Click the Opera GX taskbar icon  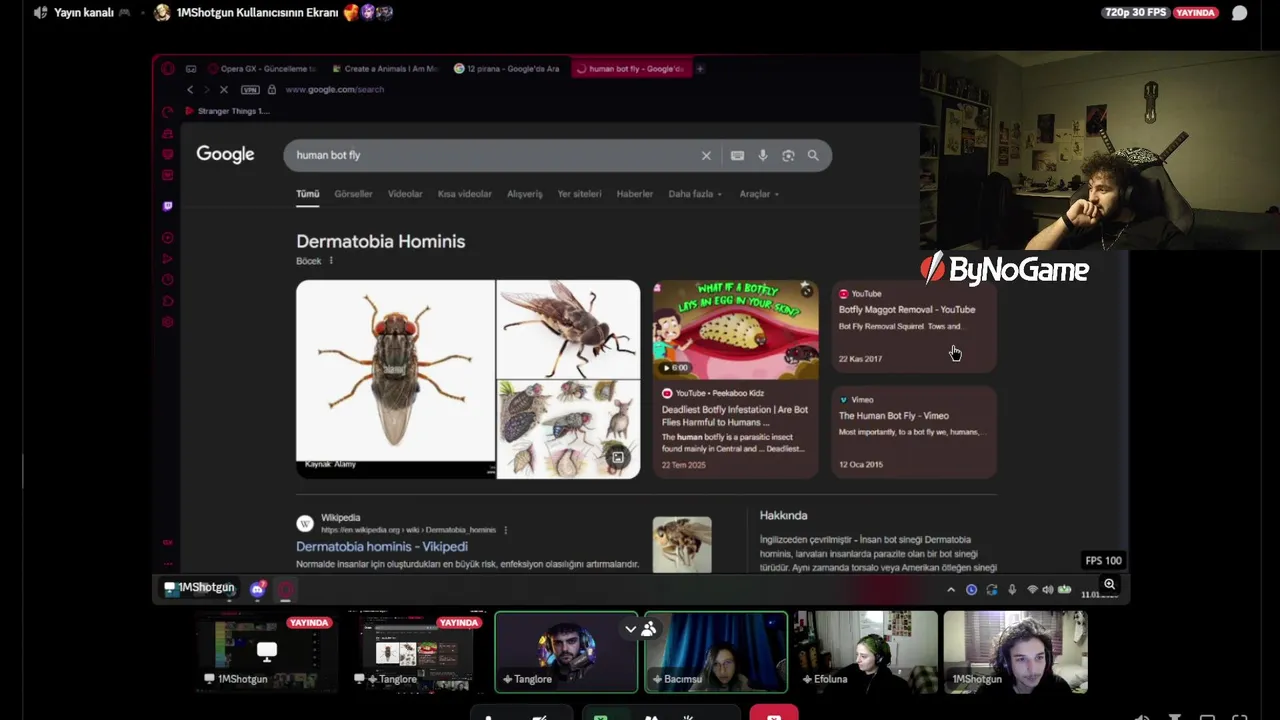coord(285,589)
